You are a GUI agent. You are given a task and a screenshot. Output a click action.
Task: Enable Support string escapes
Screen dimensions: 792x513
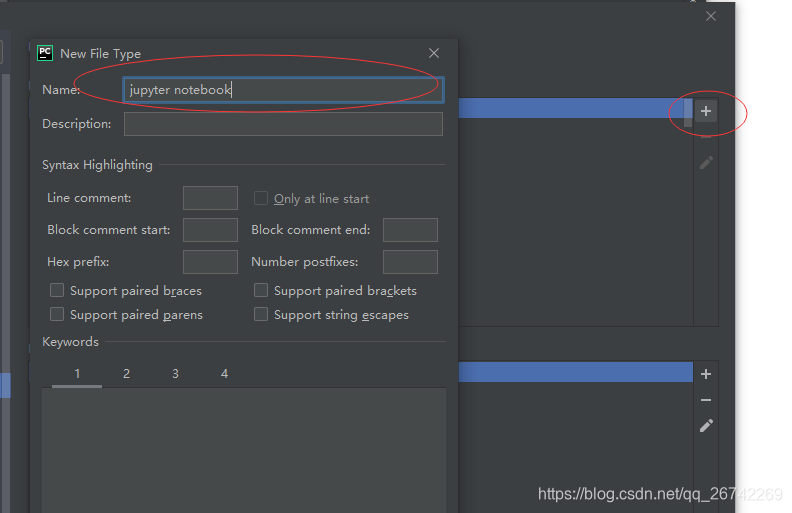point(261,315)
